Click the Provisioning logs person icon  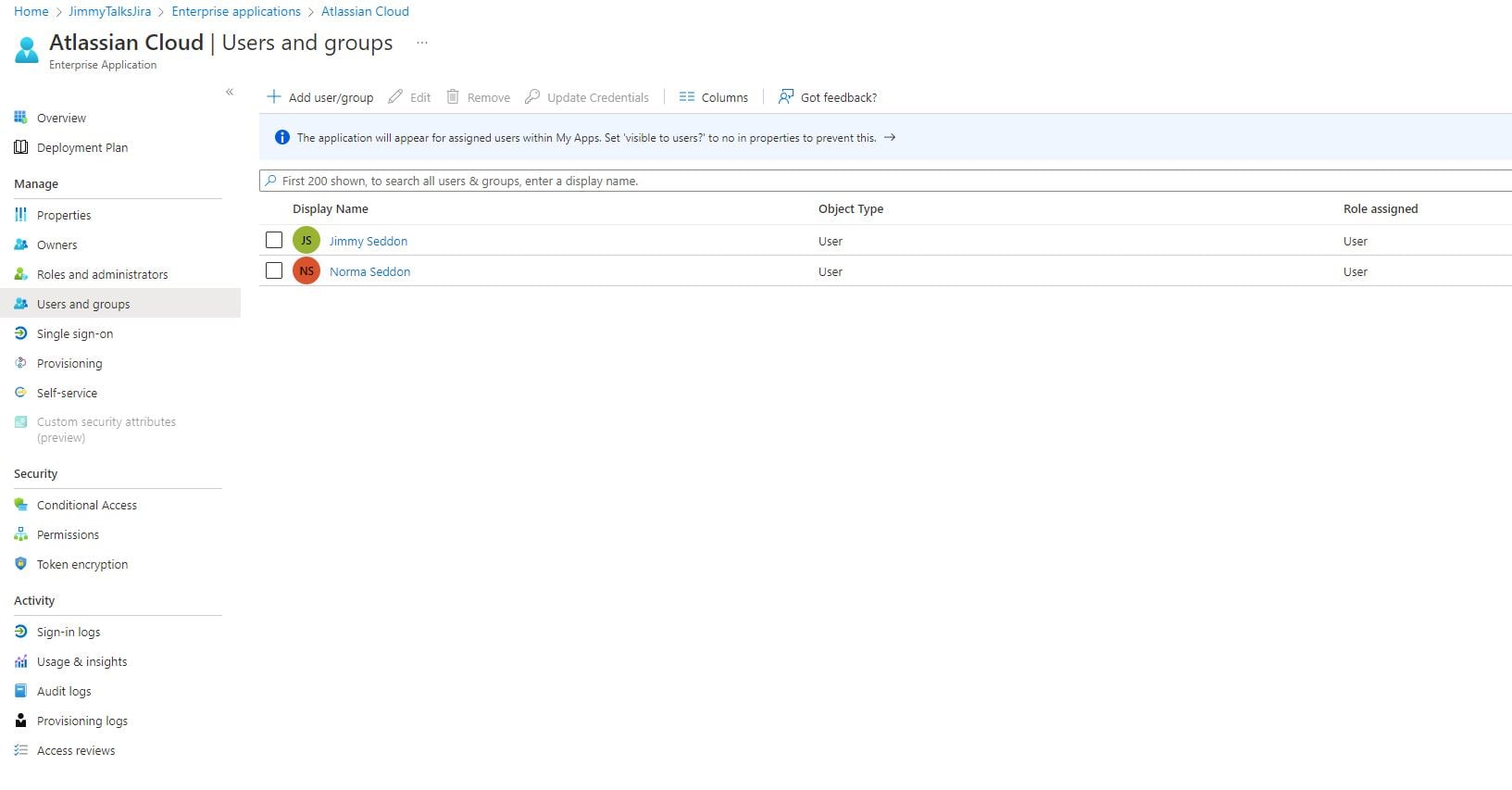click(20, 721)
